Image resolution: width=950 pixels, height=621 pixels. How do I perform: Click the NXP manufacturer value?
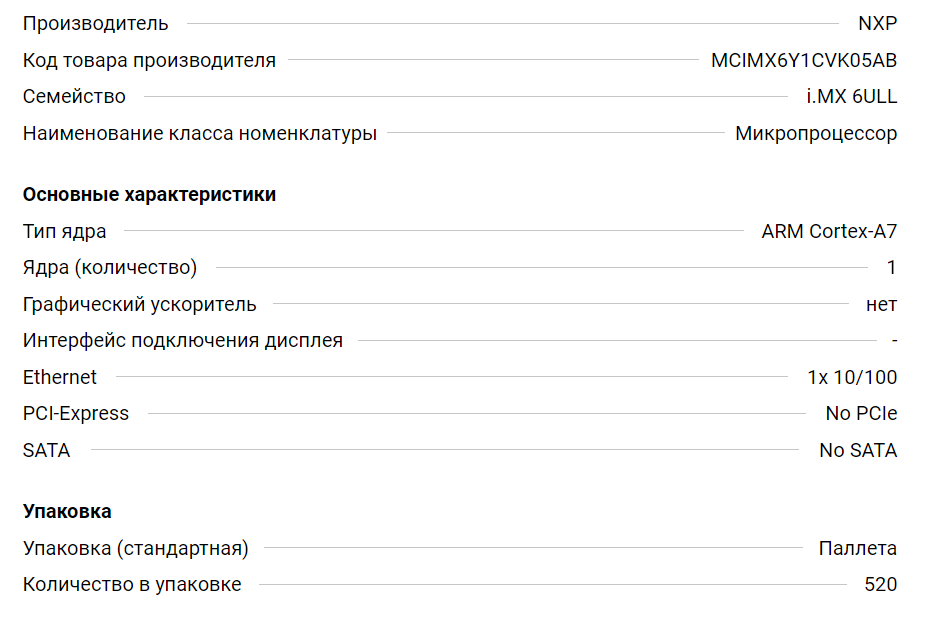tap(877, 24)
